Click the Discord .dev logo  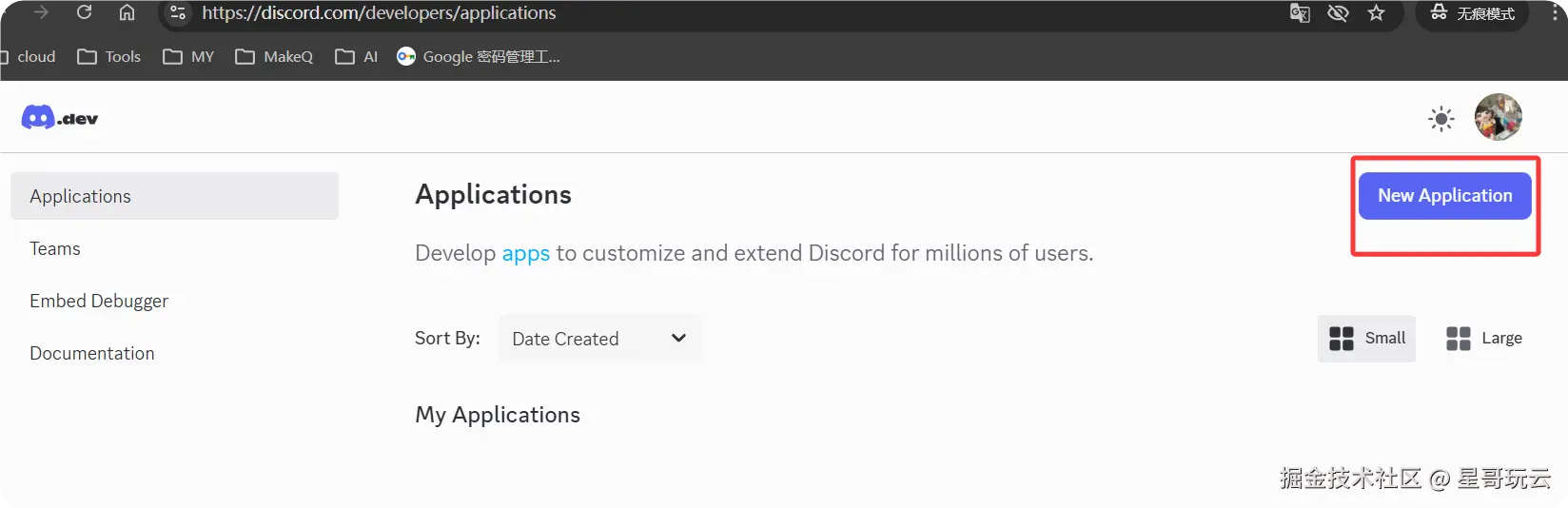coord(59,118)
